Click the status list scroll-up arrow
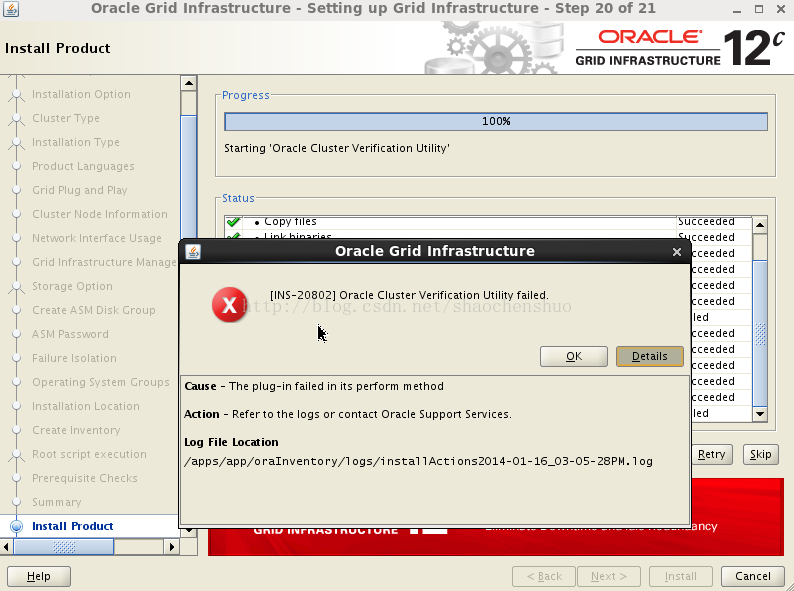Viewport: 794px width, 591px height. coord(760,225)
